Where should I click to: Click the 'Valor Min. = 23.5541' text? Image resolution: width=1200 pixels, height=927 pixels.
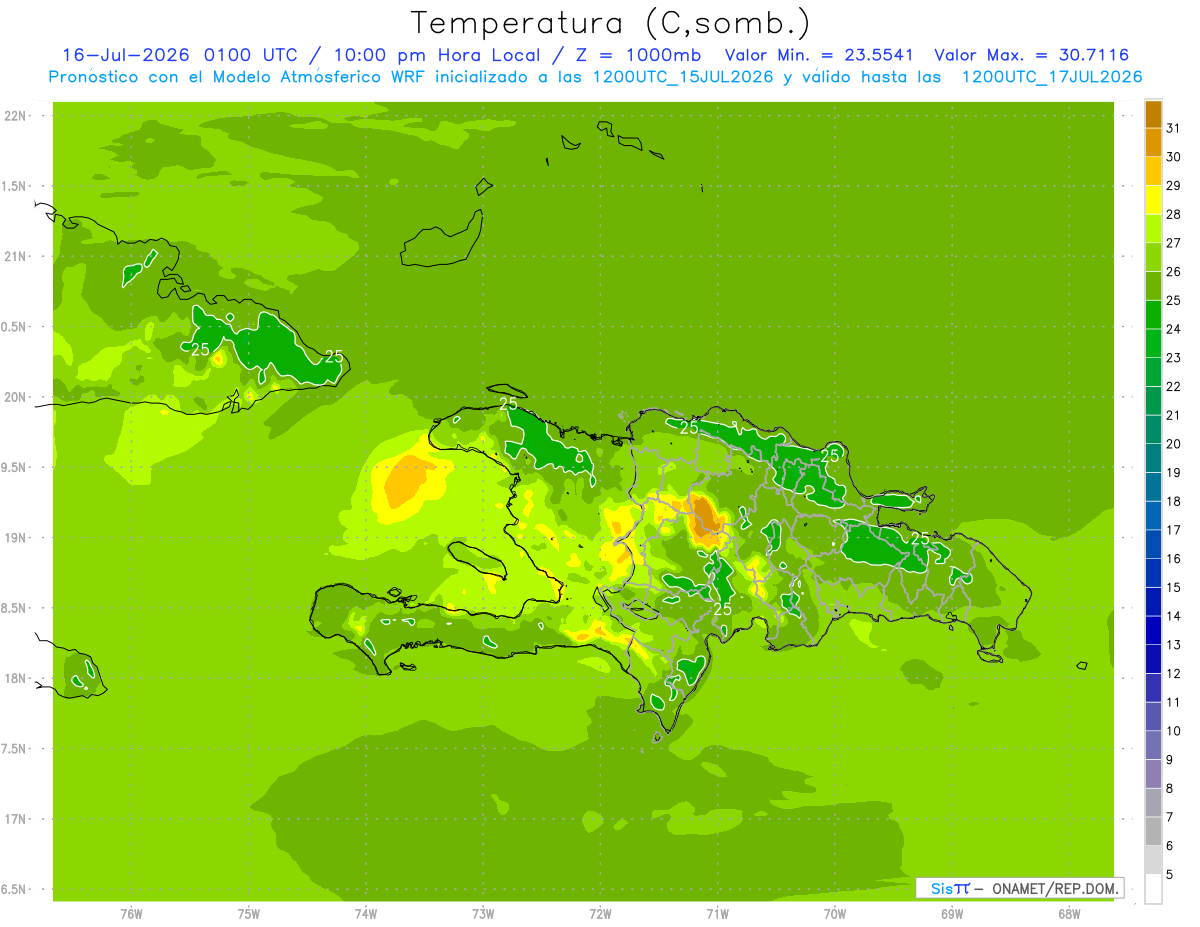click(x=819, y=55)
